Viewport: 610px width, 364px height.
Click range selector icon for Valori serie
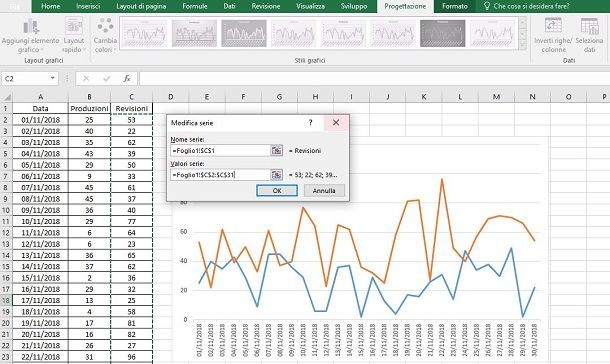click(x=276, y=175)
